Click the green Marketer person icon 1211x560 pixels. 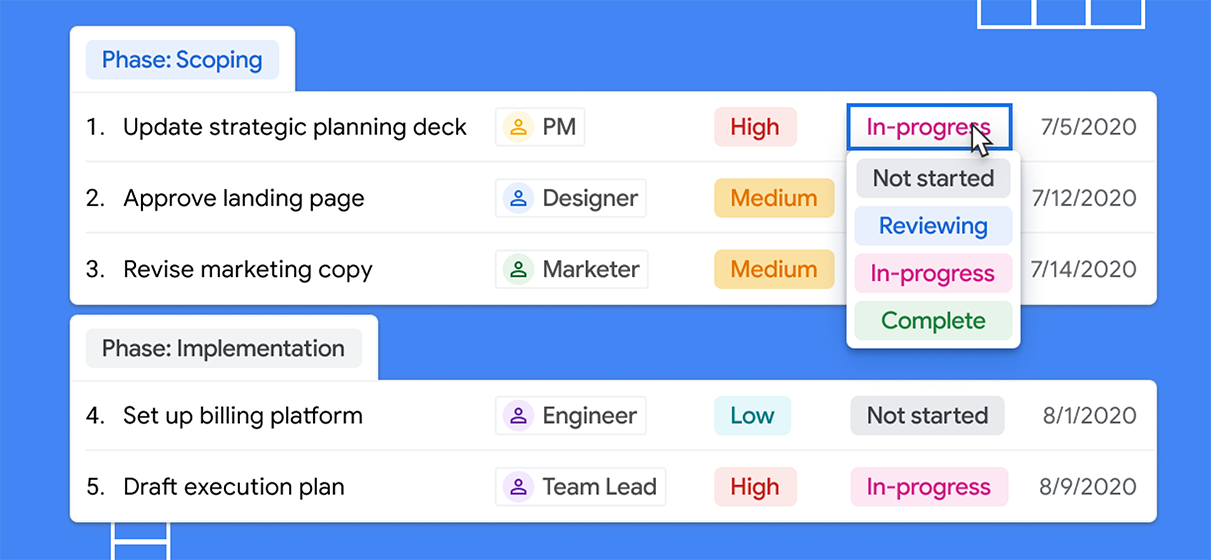(518, 269)
